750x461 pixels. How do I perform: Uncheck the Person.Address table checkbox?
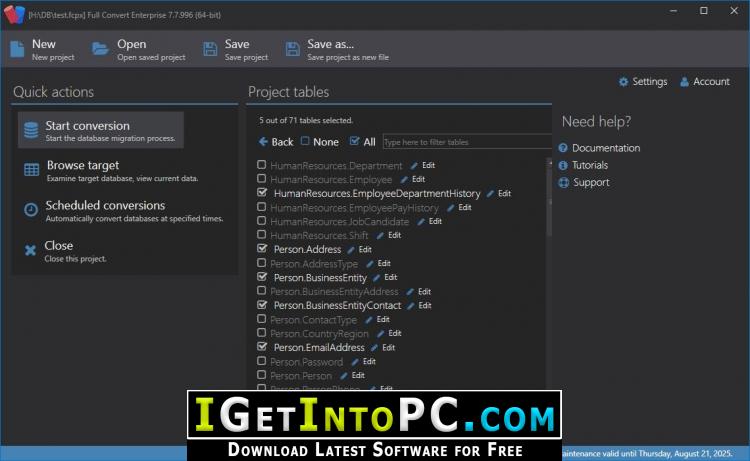[x=261, y=248]
